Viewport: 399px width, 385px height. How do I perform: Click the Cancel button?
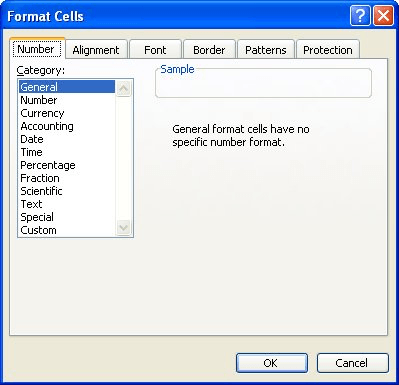[x=353, y=363]
